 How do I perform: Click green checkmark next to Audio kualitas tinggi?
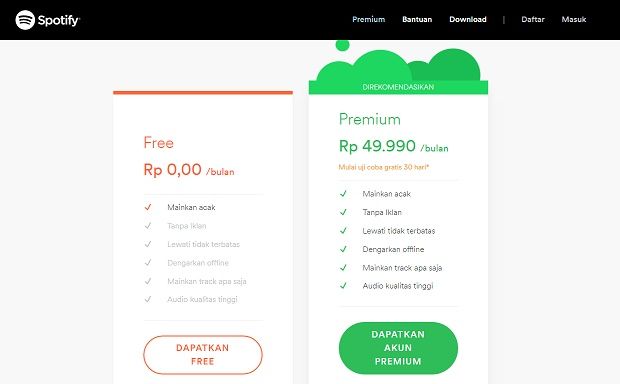point(343,286)
